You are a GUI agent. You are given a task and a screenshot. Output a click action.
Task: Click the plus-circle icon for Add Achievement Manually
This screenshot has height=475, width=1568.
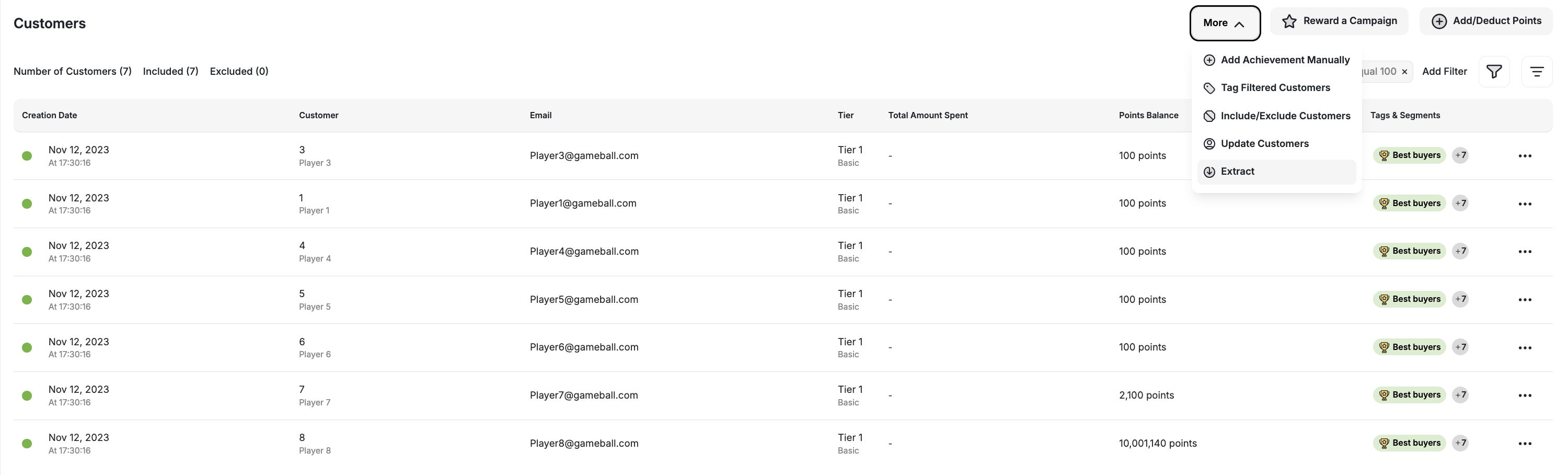(x=1209, y=60)
